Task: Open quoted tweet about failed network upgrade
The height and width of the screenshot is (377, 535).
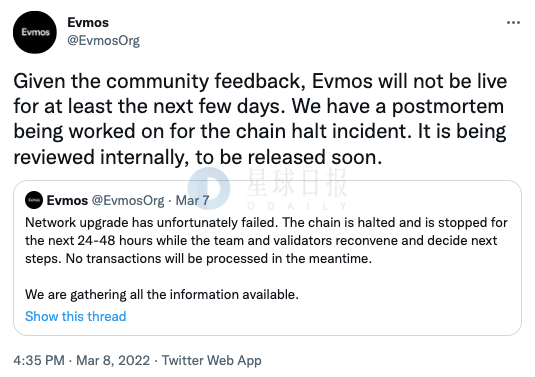Action: (267, 258)
